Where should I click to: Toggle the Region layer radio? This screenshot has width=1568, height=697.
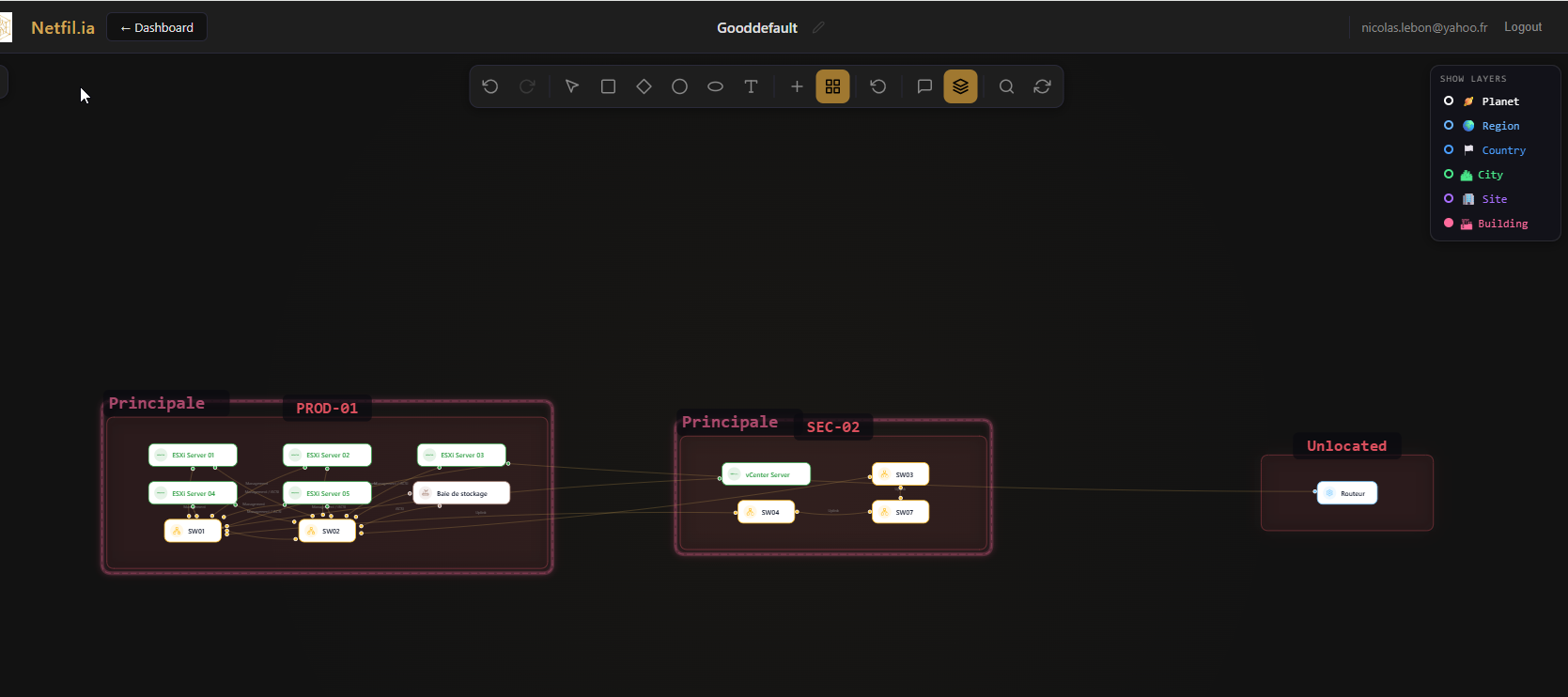1449,125
